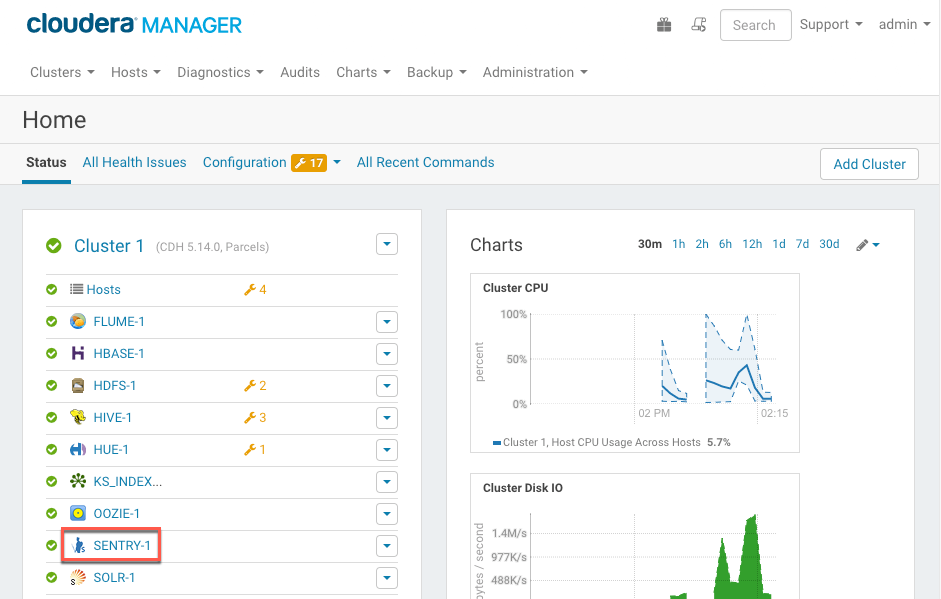Open the charts pencil edit menu
The height and width of the screenshot is (599, 941).
(x=867, y=245)
